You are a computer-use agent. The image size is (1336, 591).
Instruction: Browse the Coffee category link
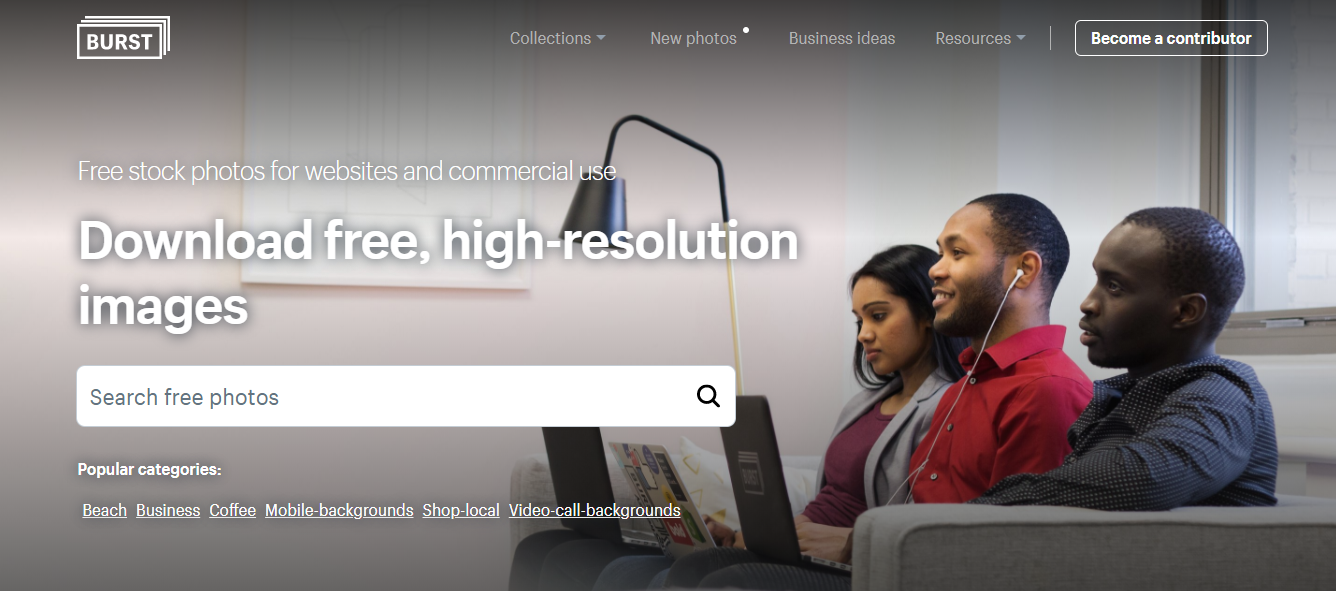(x=232, y=510)
